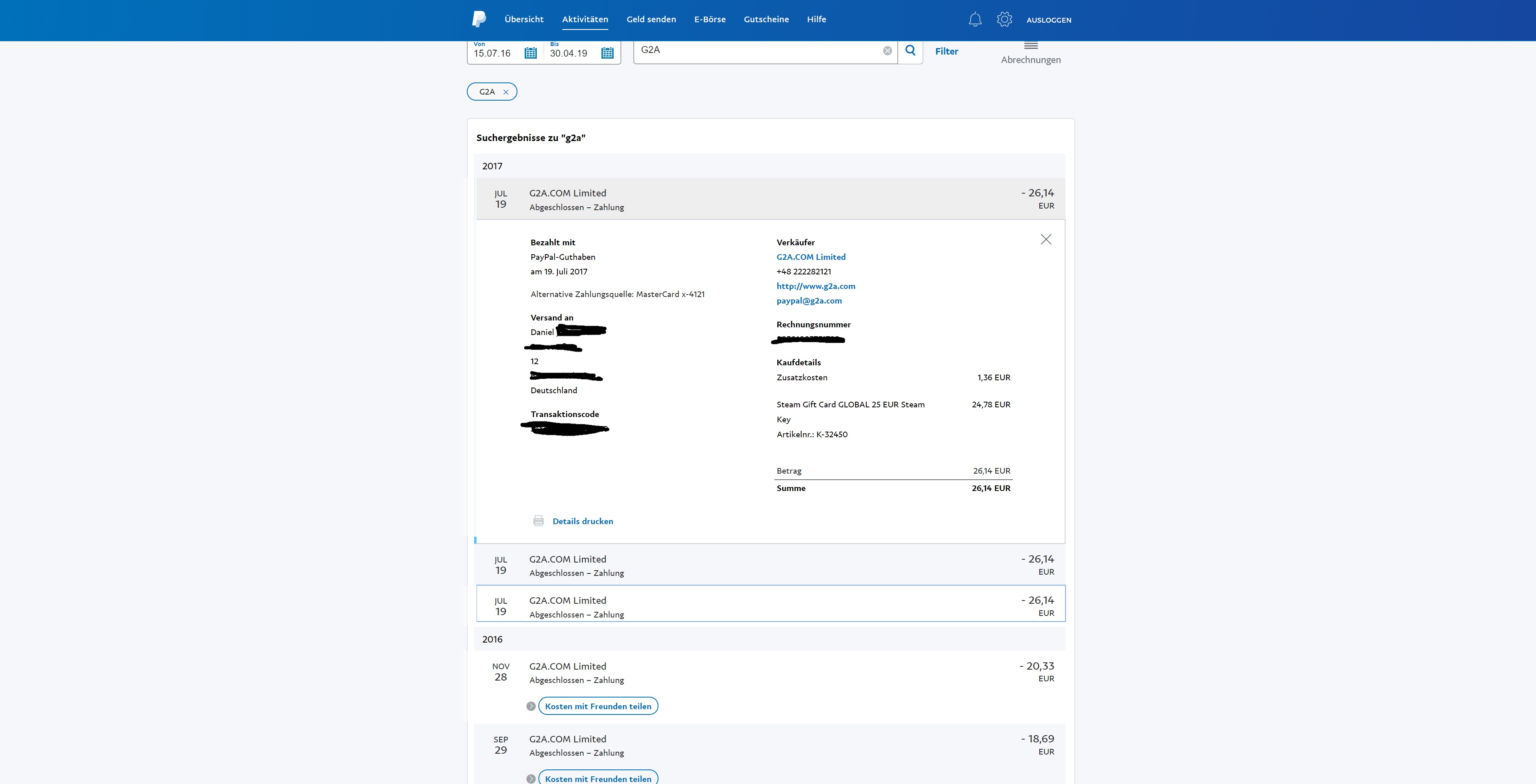Click the Suchergebnisse zu "g2a" heading
Screen dimensions: 1536x784
coord(531,138)
